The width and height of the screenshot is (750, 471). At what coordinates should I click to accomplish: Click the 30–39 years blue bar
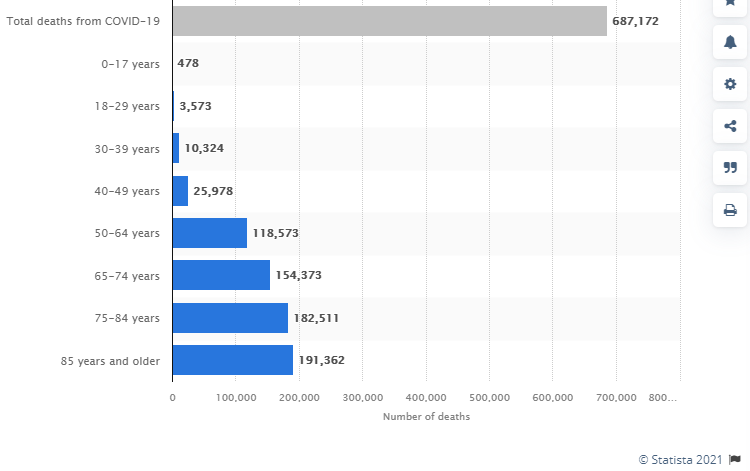point(176,148)
